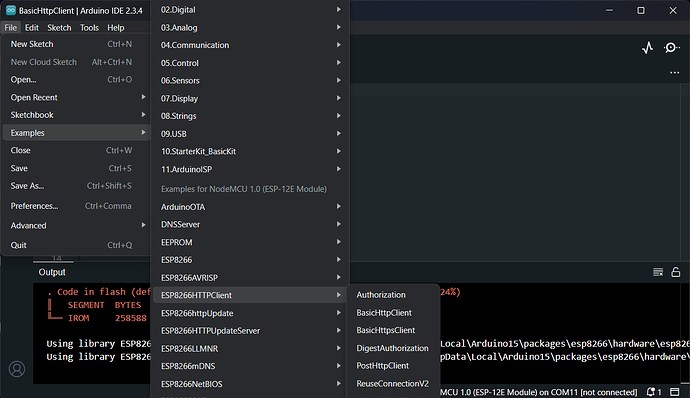Click the Arduino IDE logo in title bar
Image resolution: width=690 pixels, height=398 pixels.
[x=11, y=11]
